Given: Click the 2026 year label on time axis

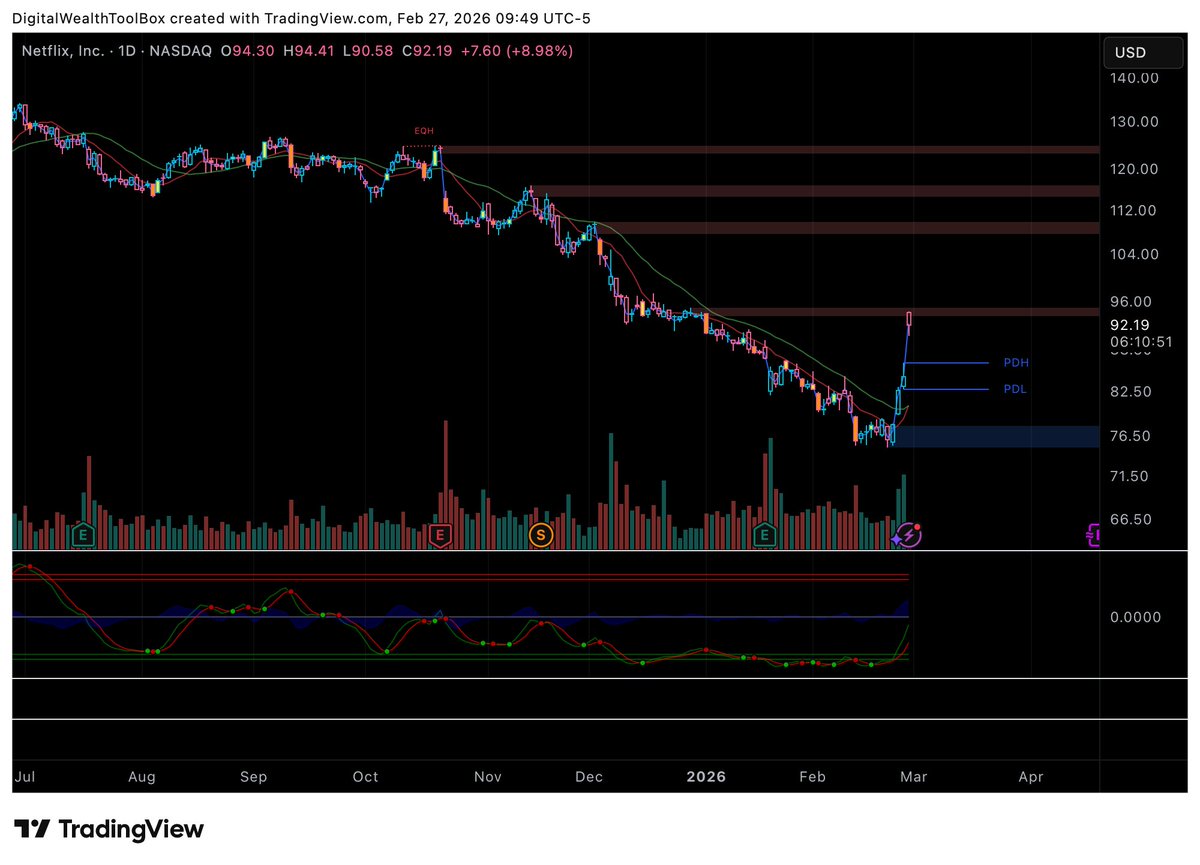Looking at the screenshot, I should point(707,777).
